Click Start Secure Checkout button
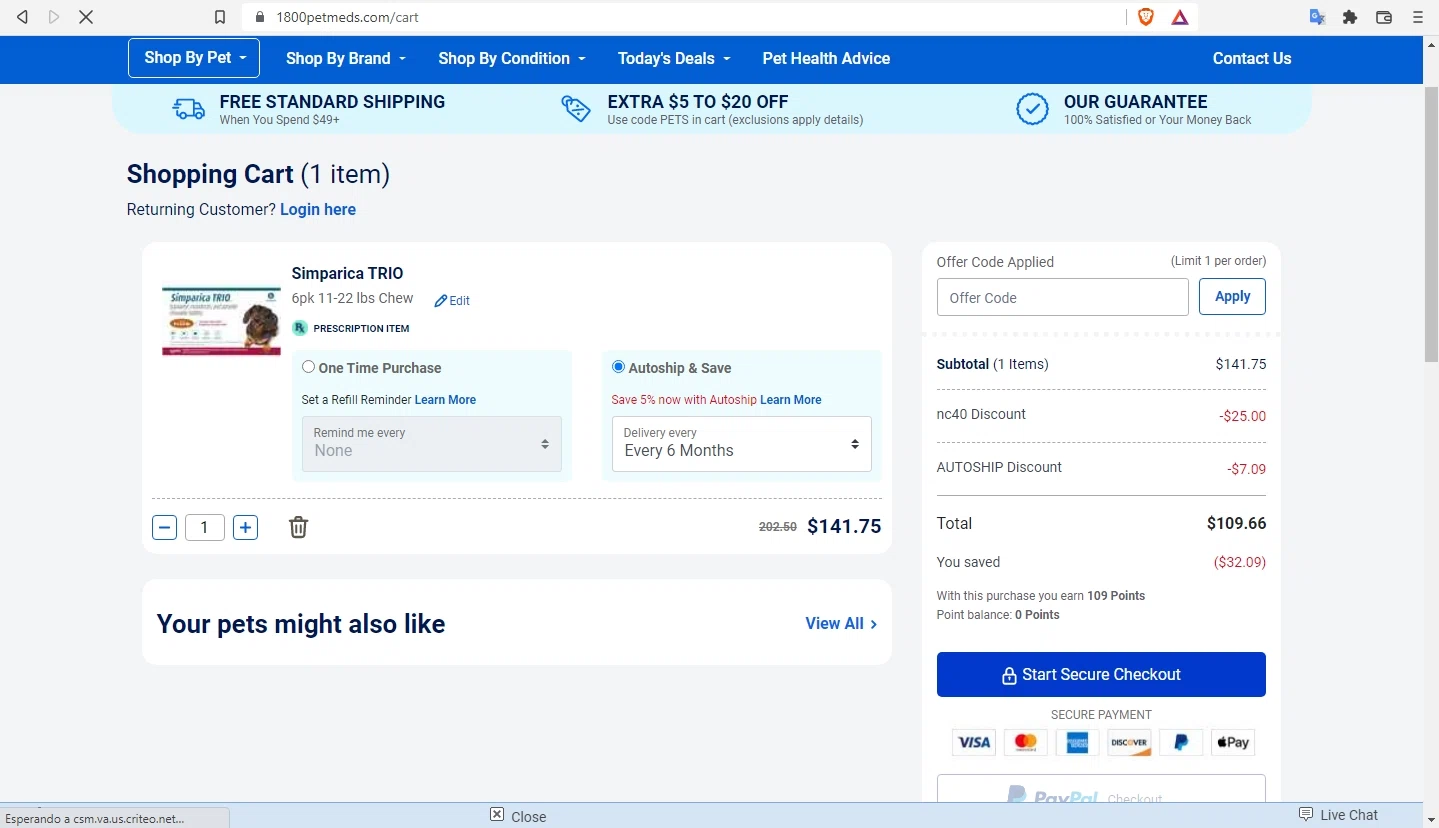The height and width of the screenshot is (828, 1439). point(1101,675)
